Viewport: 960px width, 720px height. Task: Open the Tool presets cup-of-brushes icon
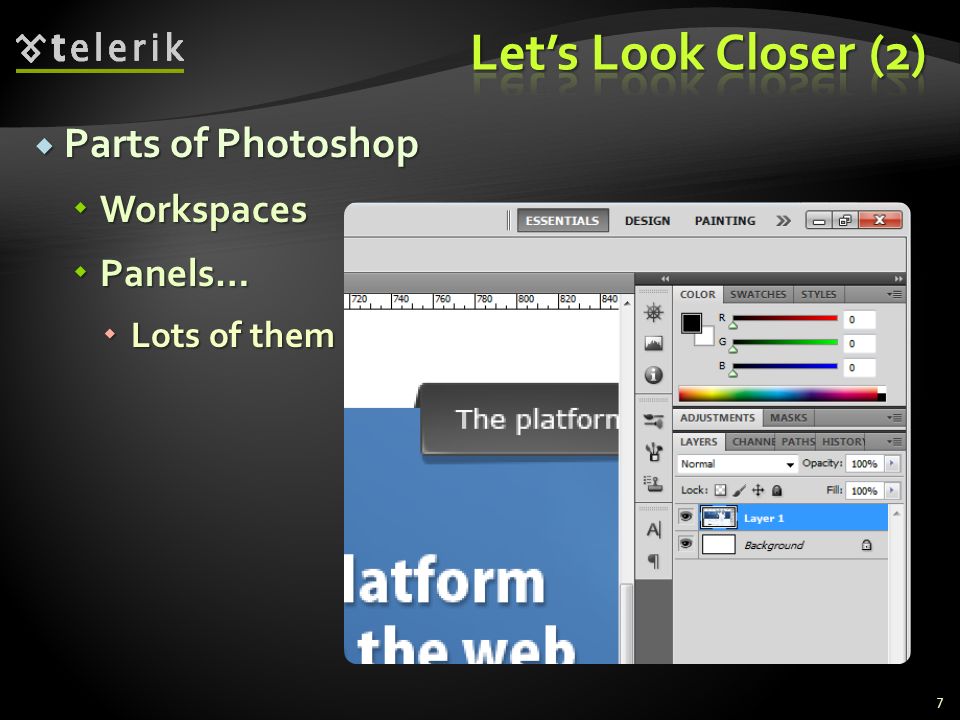(x=653, y=452)
